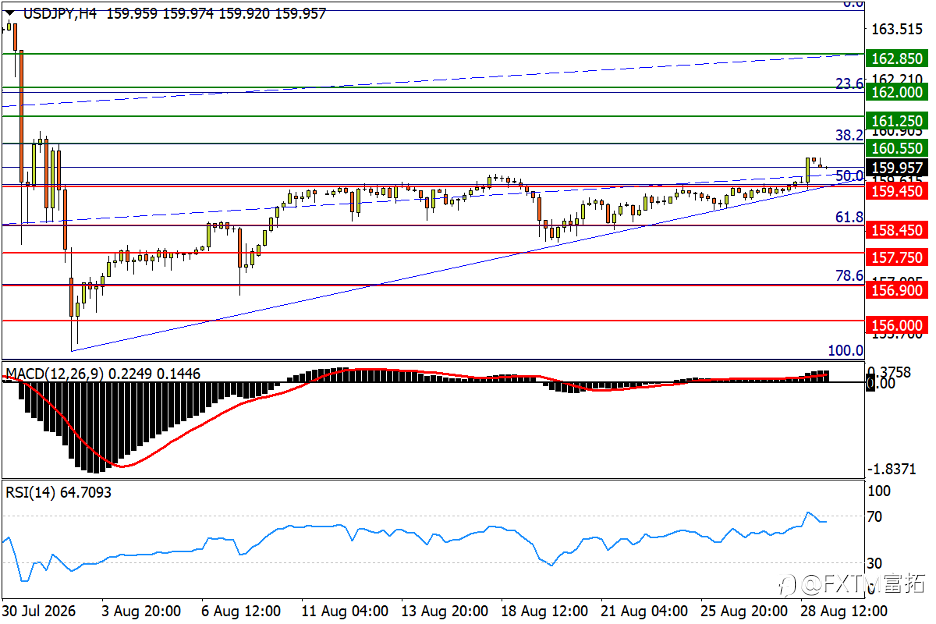Click the 61.8 Fibonacci retracement label
Viewport: 936px width, 624px height.
pyautogui.click(x=849, y=217)
